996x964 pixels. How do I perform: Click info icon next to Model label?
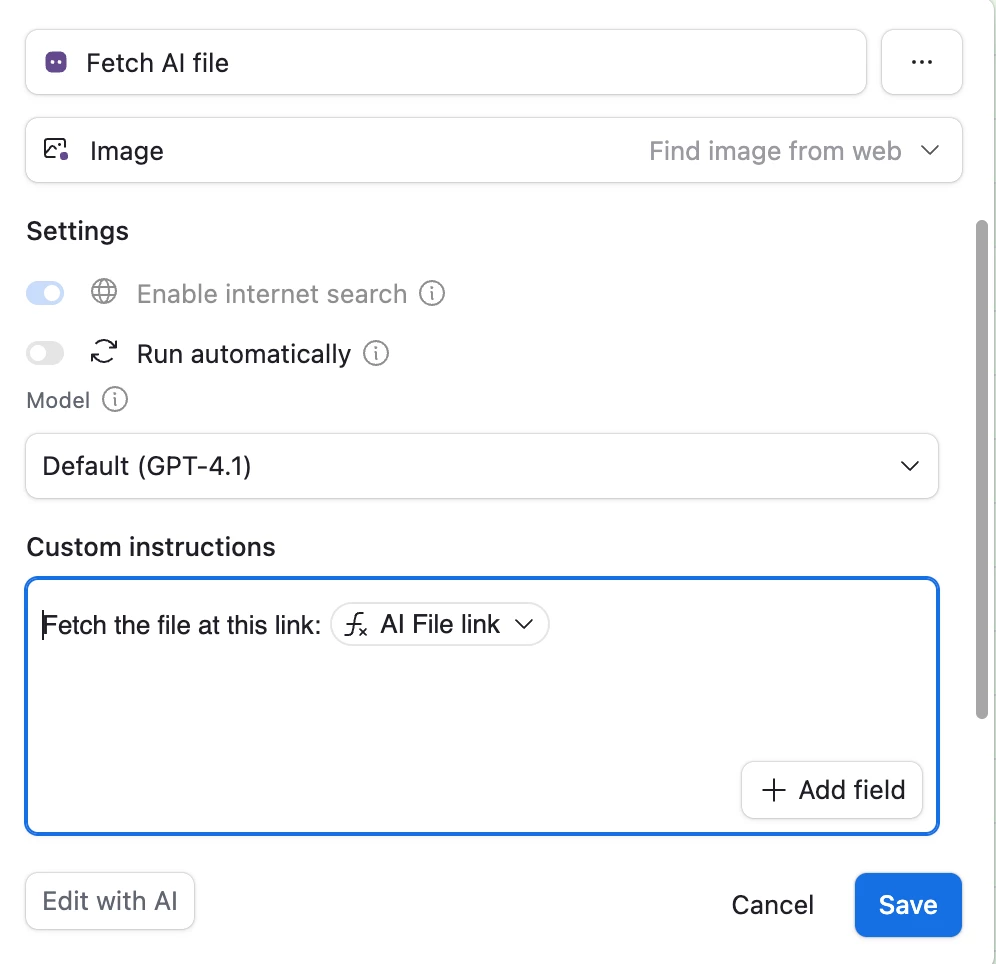coord(116,400)
